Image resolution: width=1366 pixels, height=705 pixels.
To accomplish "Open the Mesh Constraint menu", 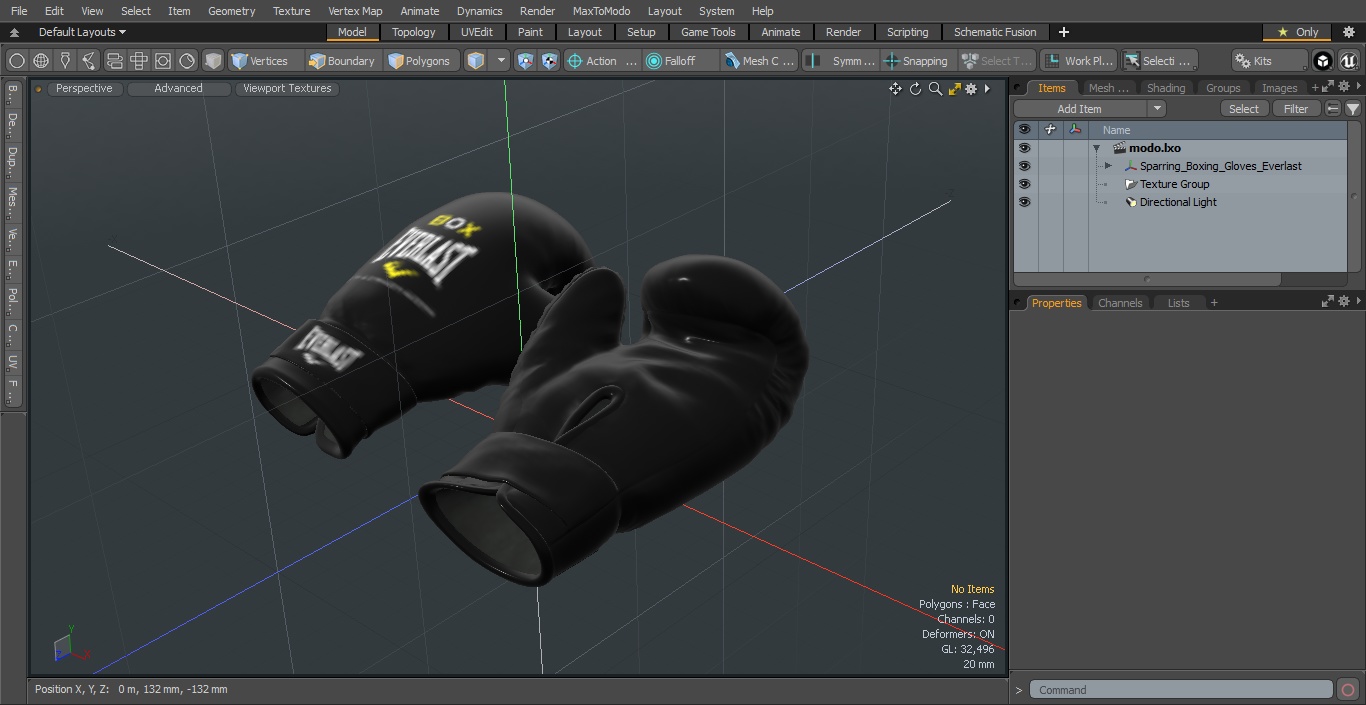I will pyautogui.click(x=760, y=61).
